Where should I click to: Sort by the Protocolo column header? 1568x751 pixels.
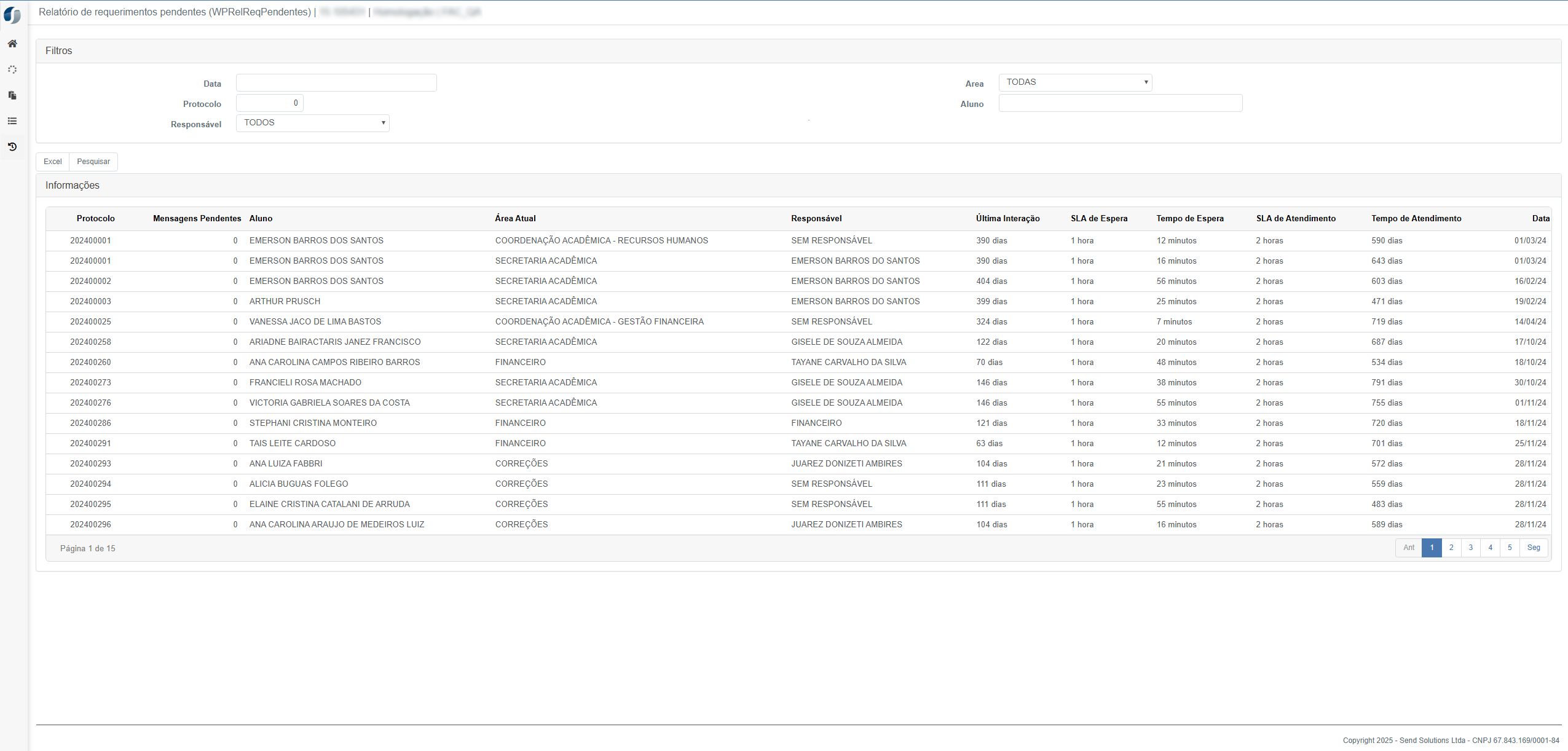(x=95, y=219)
